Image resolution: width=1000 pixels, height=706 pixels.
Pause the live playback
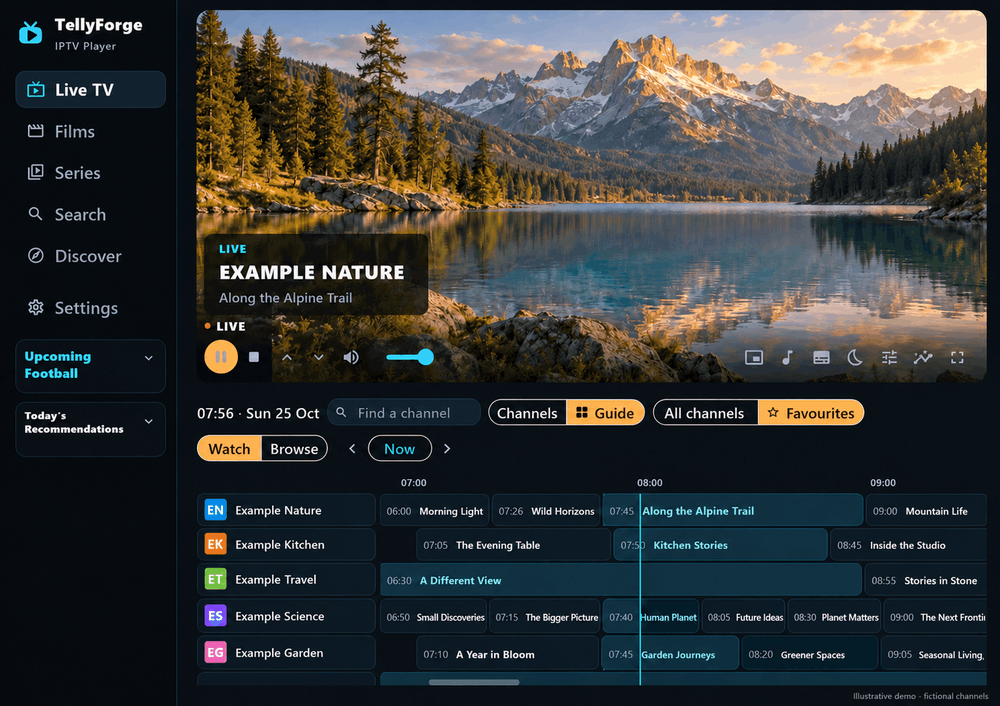(221, 357)
